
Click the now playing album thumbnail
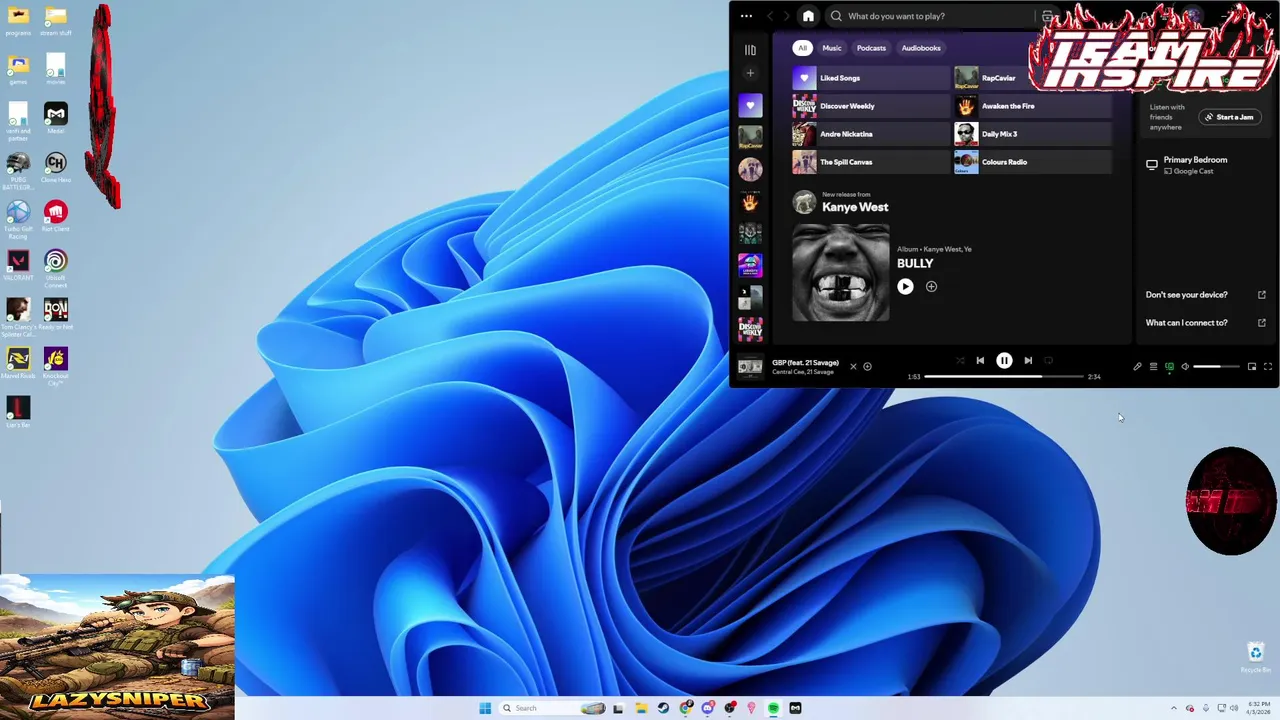[750, 367]
